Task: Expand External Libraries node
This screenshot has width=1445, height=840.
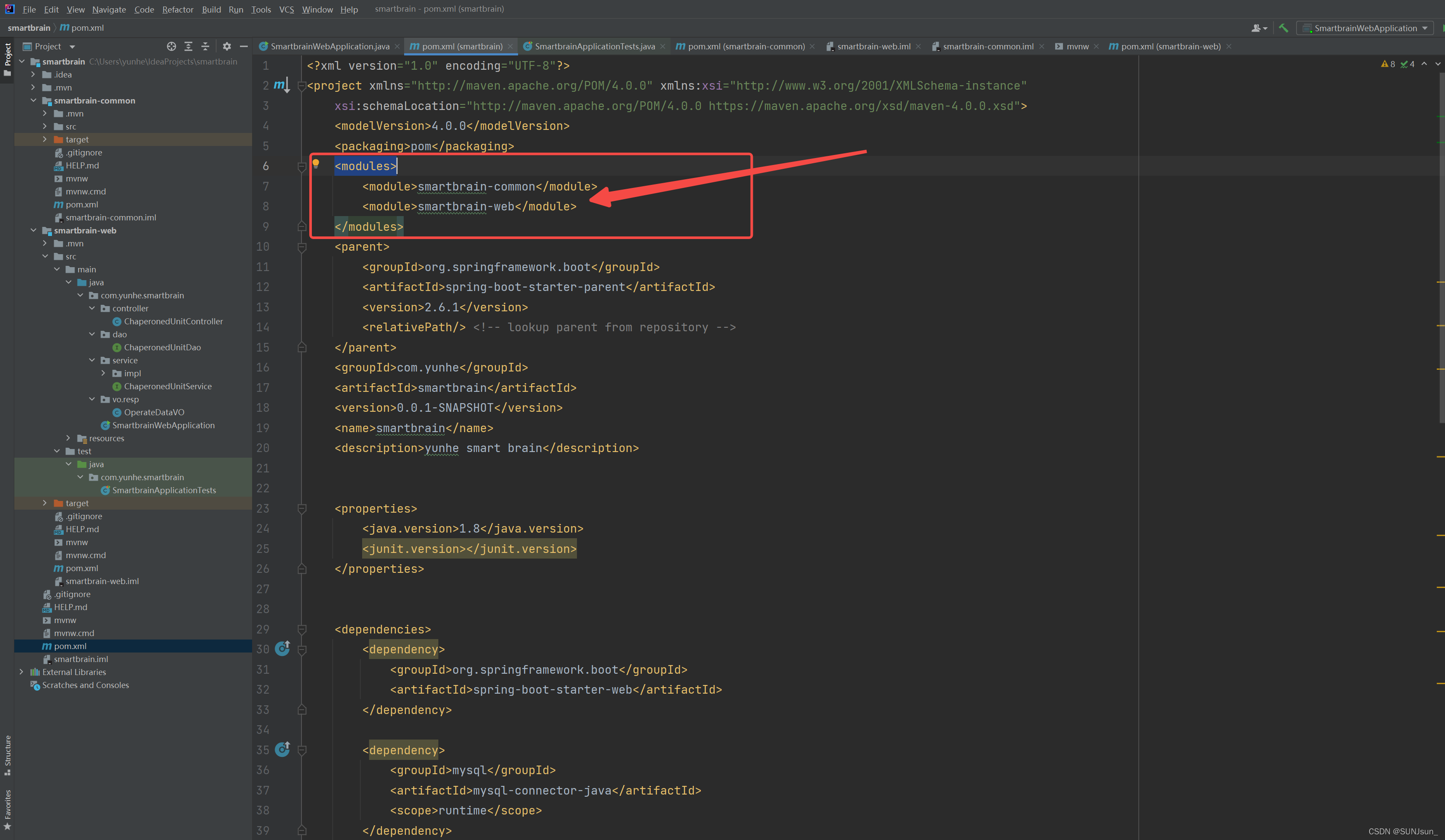Action: 22,672
